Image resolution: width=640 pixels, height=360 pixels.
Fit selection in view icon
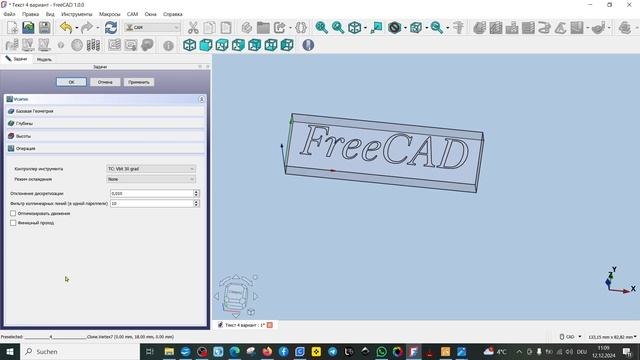coord(338,28)
